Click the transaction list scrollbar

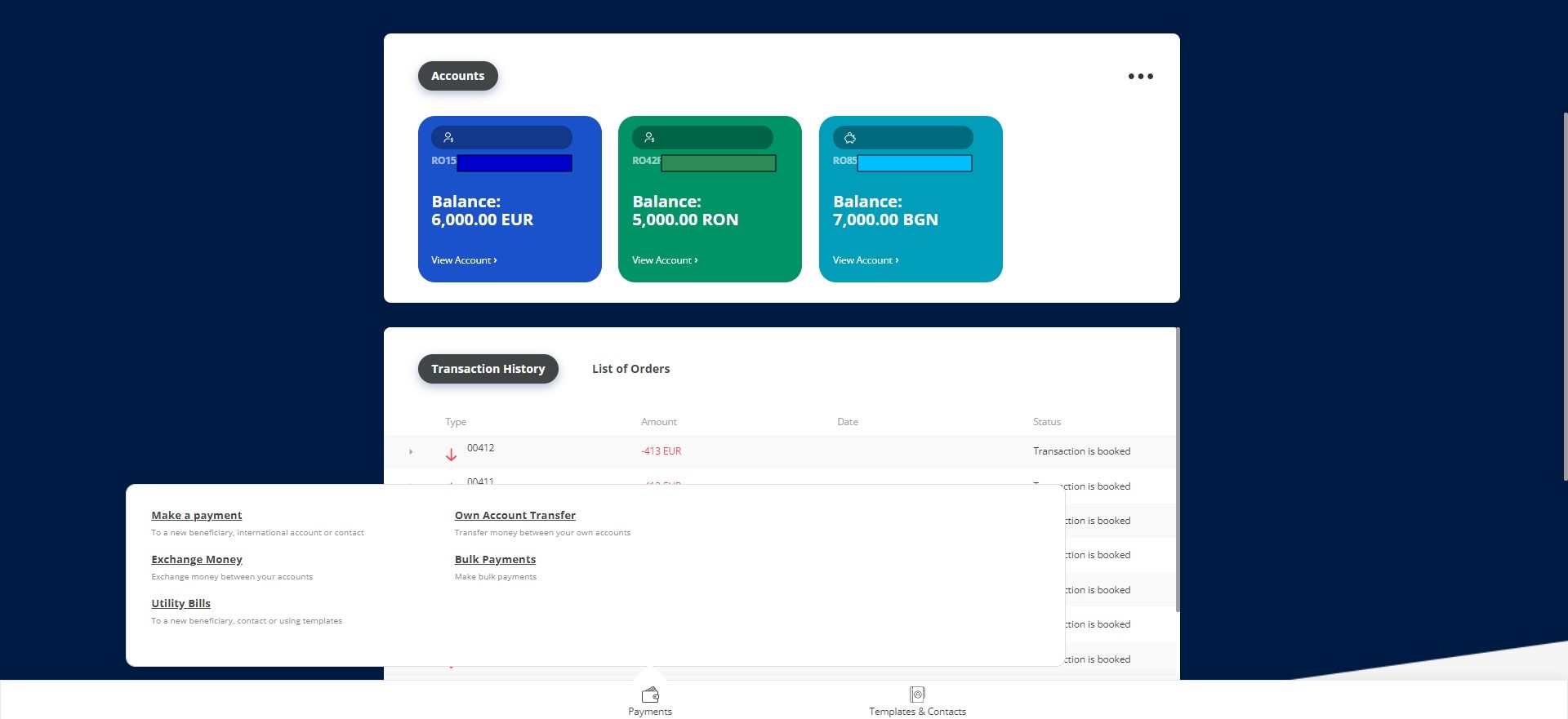1177,469
